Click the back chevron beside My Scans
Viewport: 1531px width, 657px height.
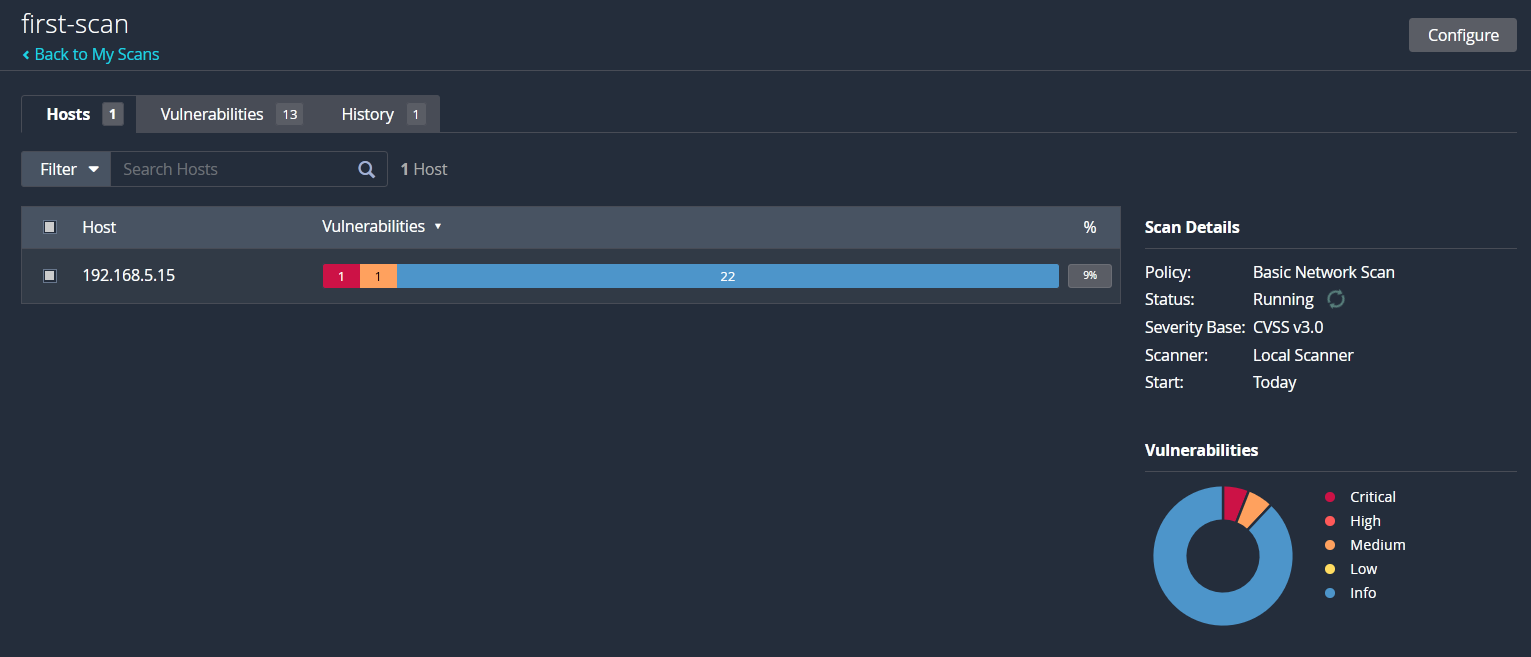(26, 55)
